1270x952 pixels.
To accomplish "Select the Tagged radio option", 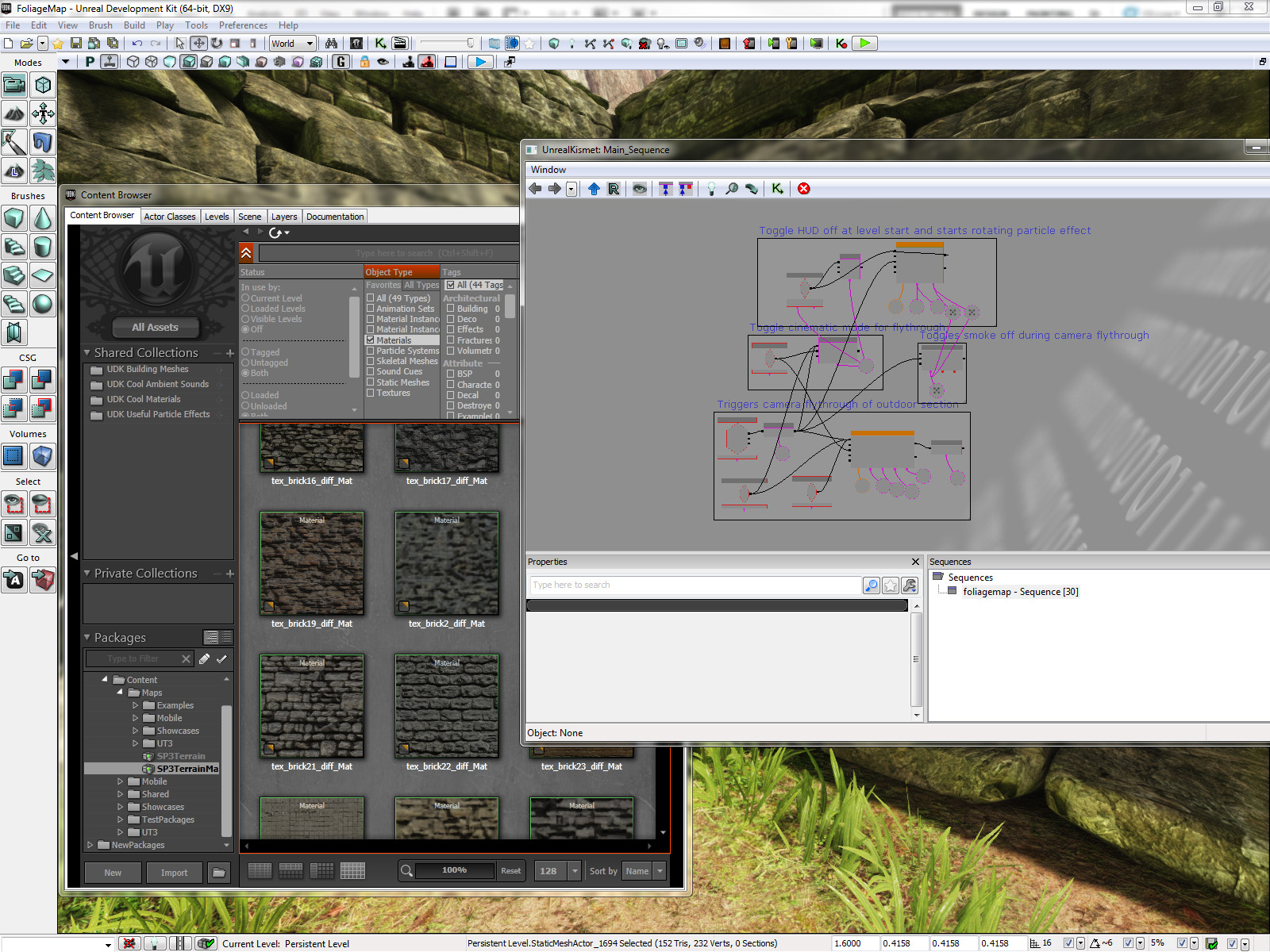I will (x=245, y=351).
